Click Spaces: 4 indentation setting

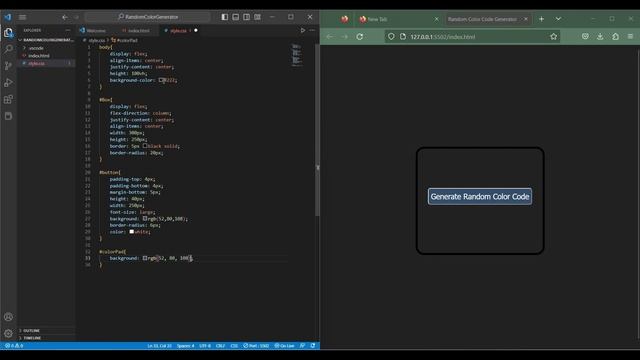point(185,346)
